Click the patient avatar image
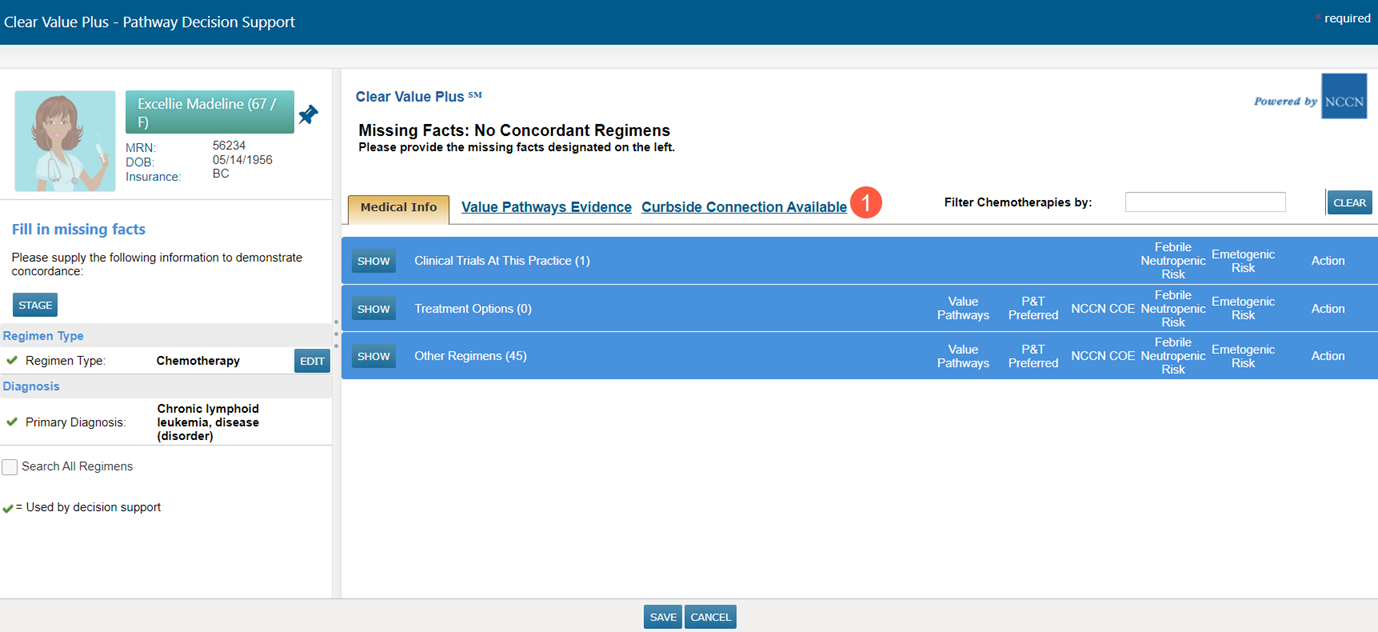1378x632 pixels. (x=65, y=141)
